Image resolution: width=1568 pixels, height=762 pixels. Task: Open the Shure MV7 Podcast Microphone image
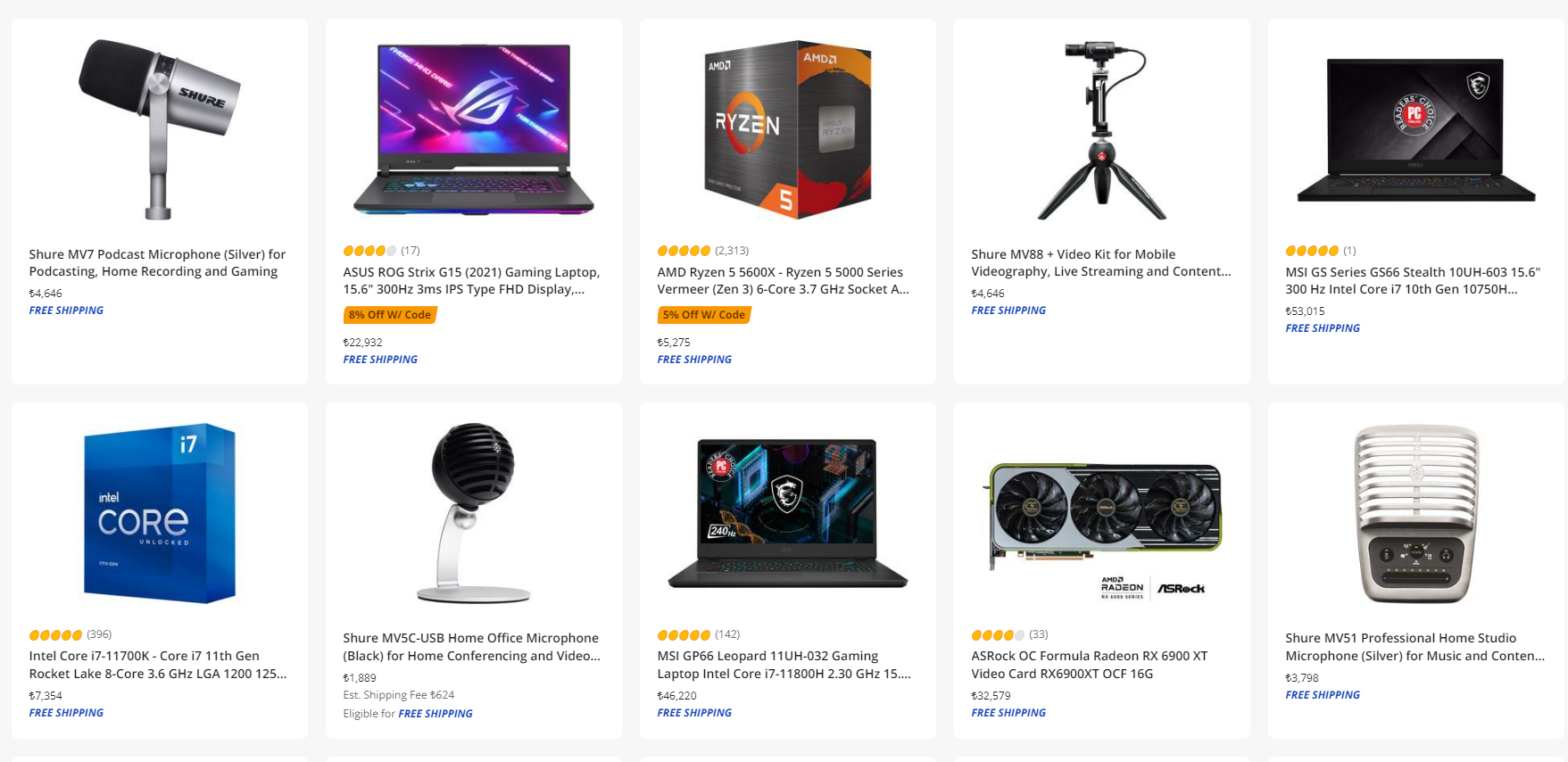click(x=159, y=129)
